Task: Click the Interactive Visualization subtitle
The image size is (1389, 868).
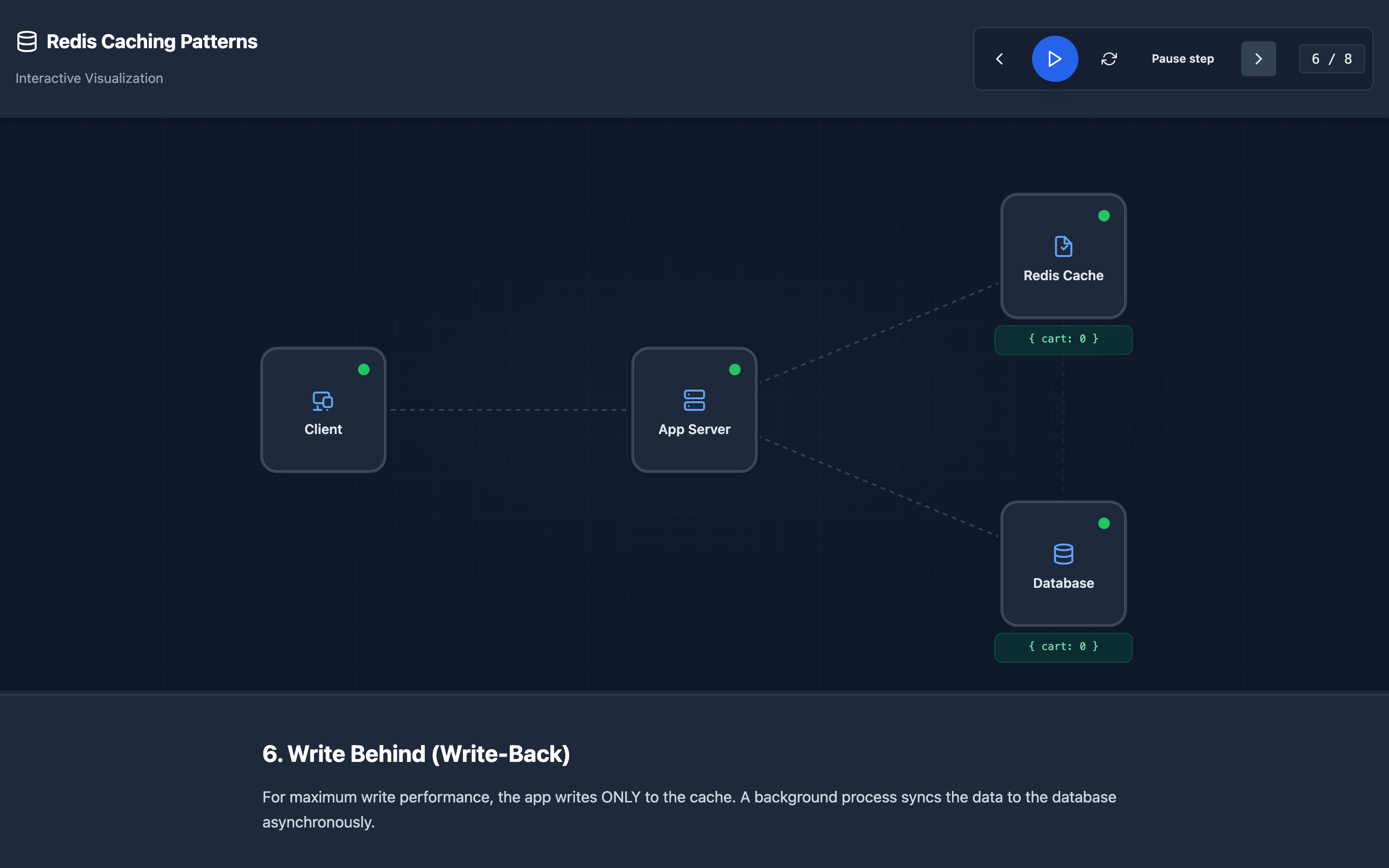Action: [89, 78]
